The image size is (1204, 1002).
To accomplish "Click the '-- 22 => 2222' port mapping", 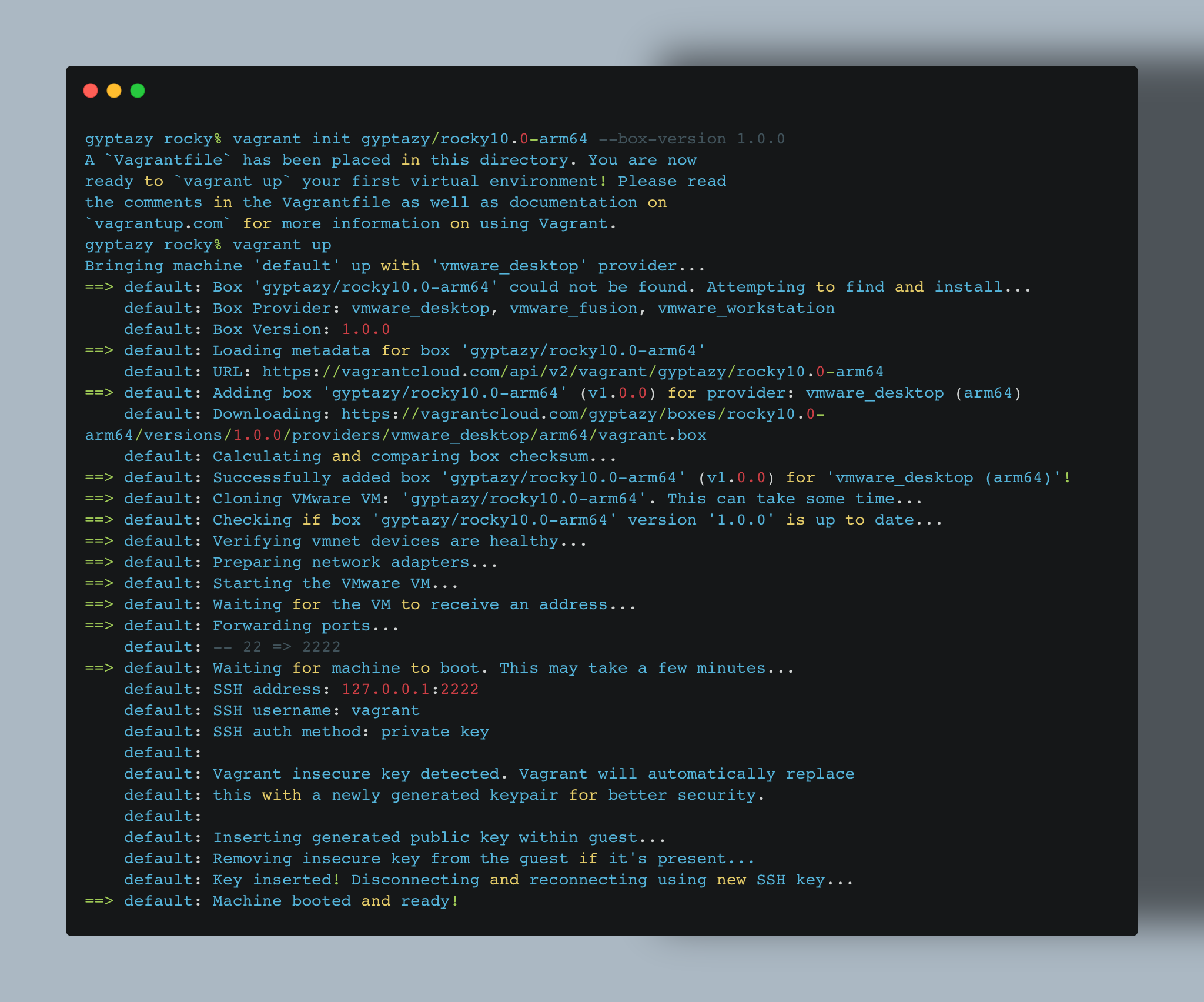I will (x=277, y=647).
